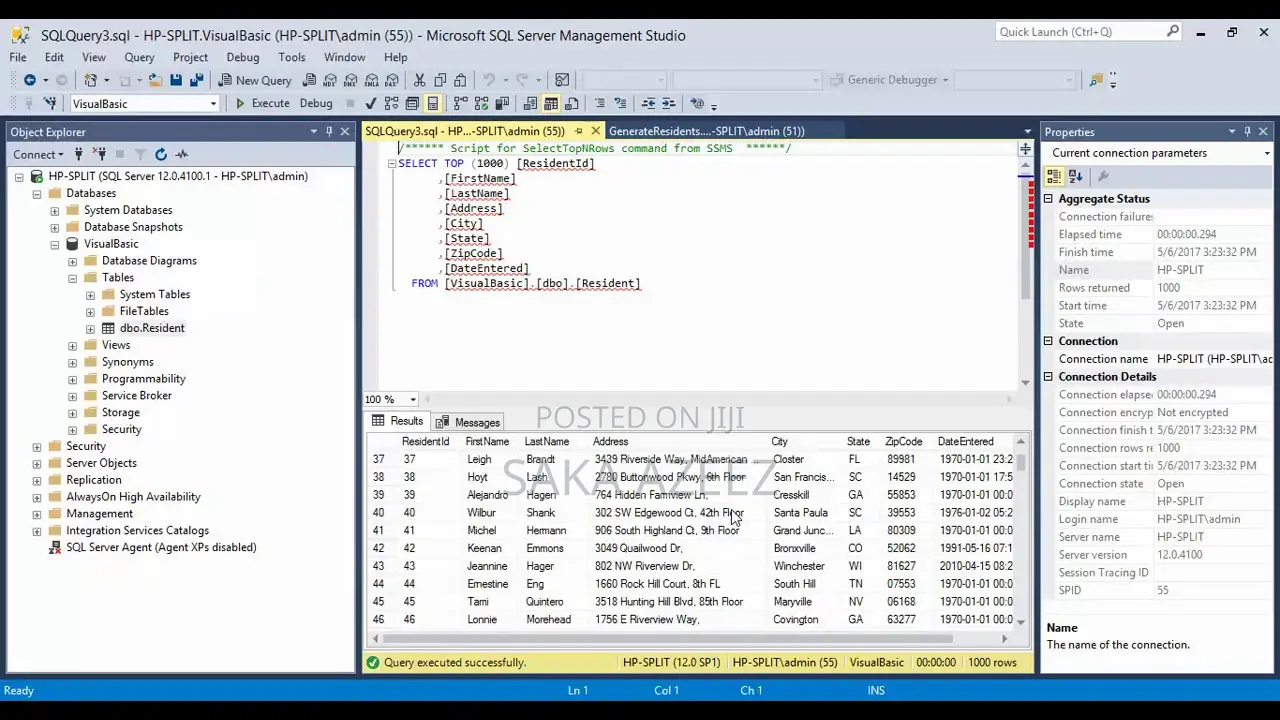Open the VisualBasic database dropdown
The image size is (1280, 720).
[x=213, y=104]
